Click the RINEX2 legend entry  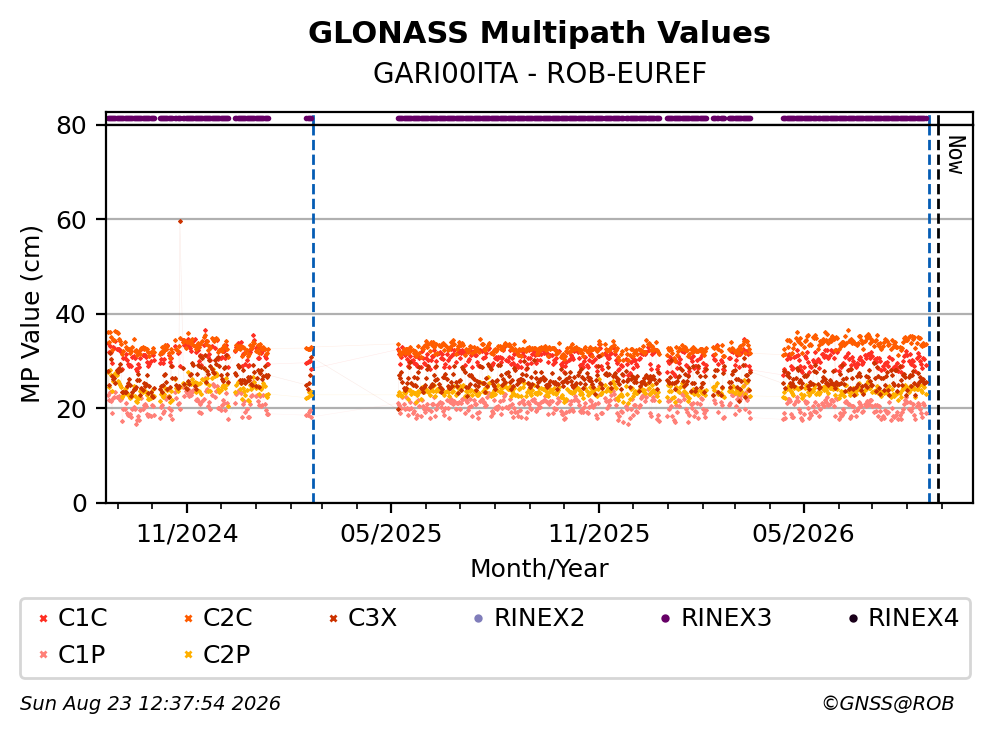point(529,617)
